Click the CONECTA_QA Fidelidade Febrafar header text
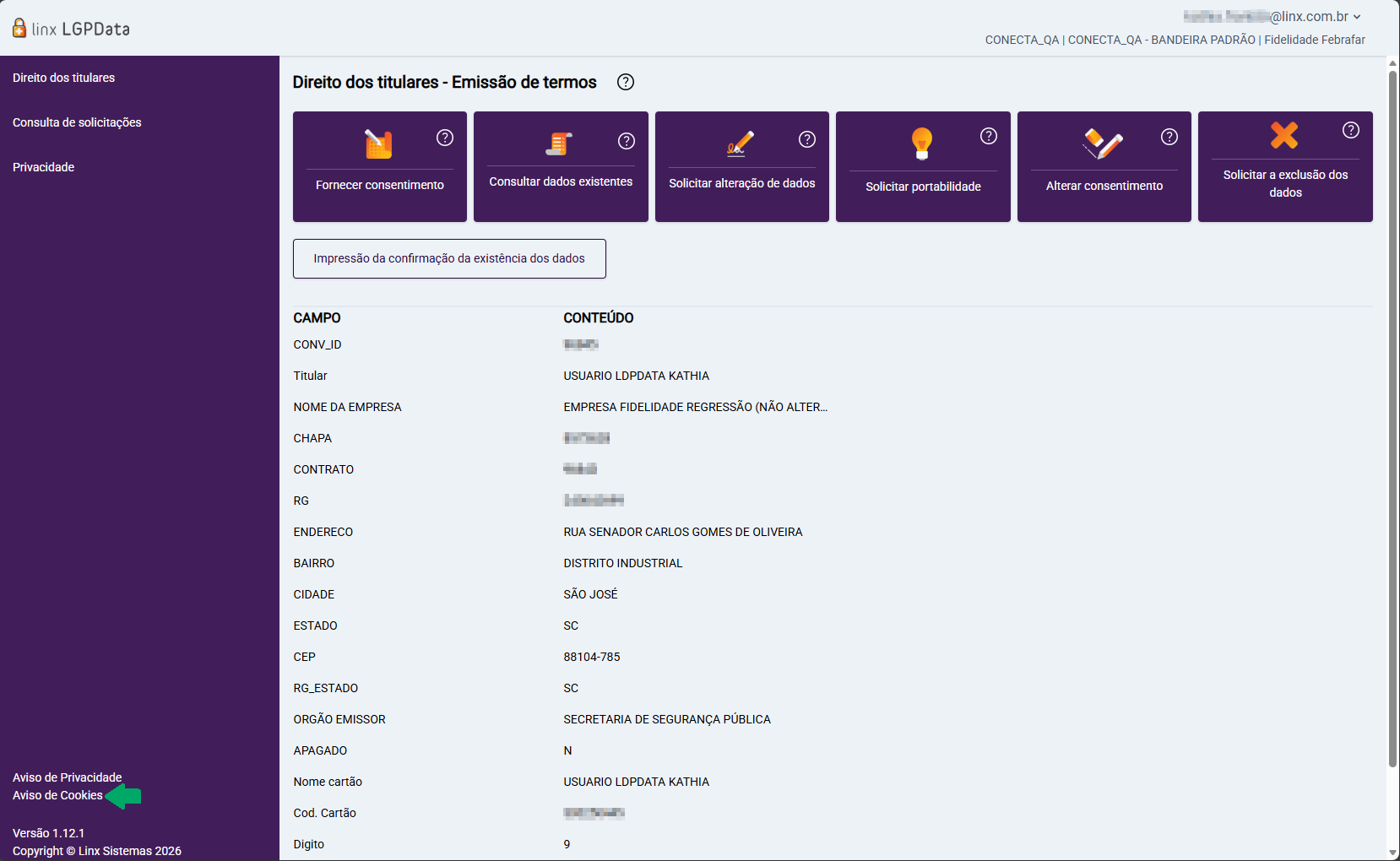This screenshot has width=1400, height=861. (x=1175, y=40)
